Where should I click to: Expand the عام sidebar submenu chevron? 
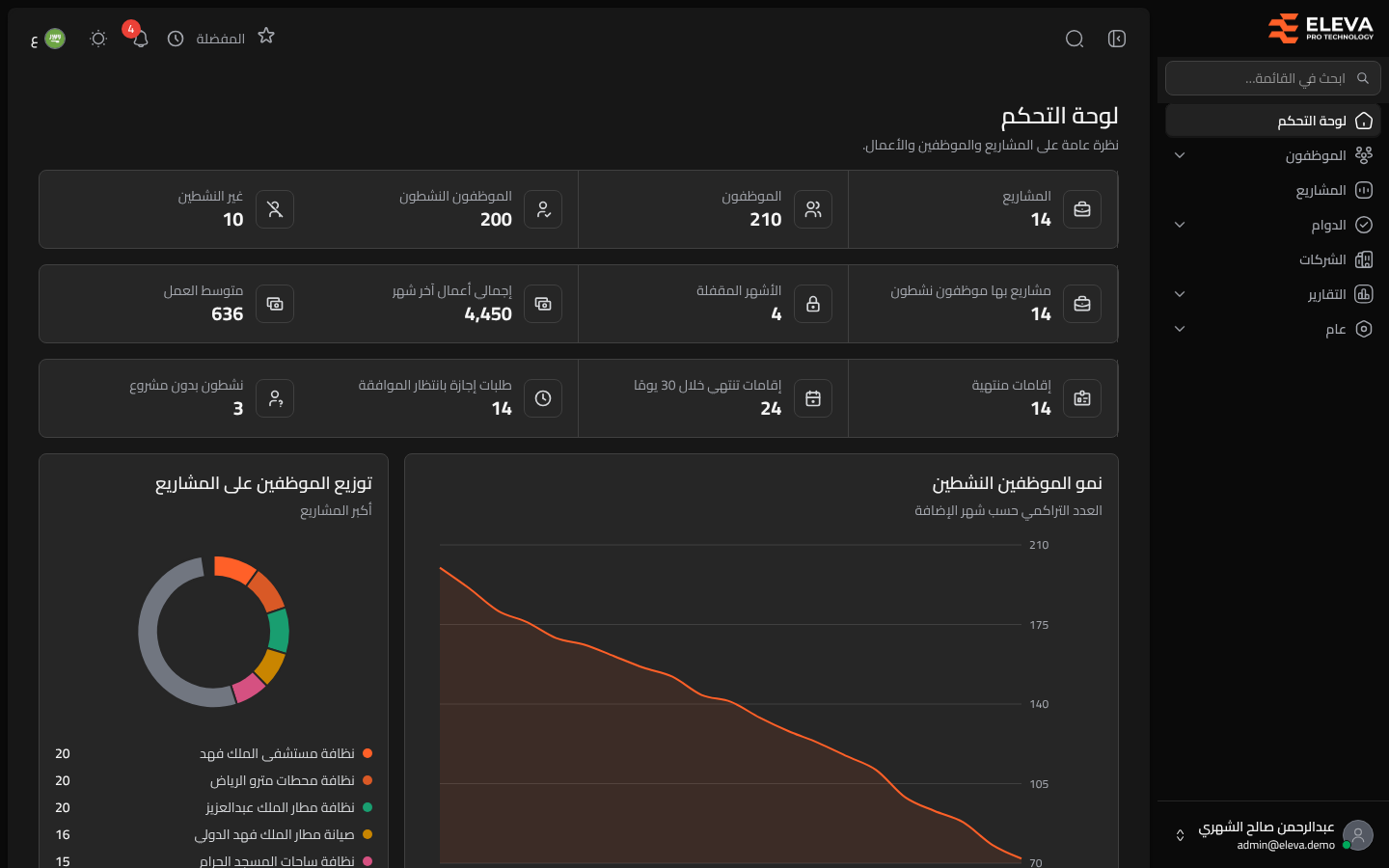(1180, 329)
